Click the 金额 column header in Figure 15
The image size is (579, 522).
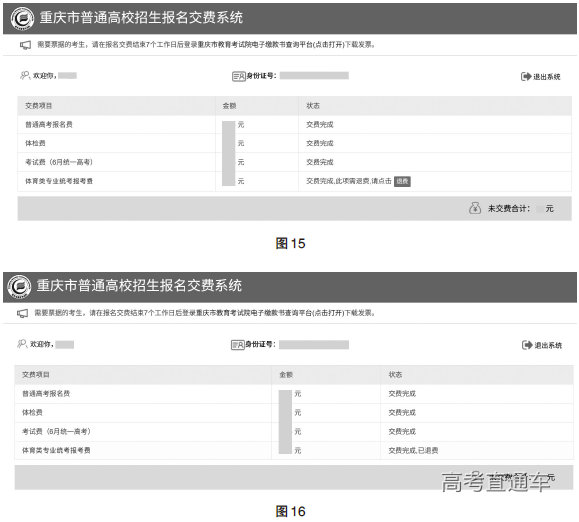(229, 106)
